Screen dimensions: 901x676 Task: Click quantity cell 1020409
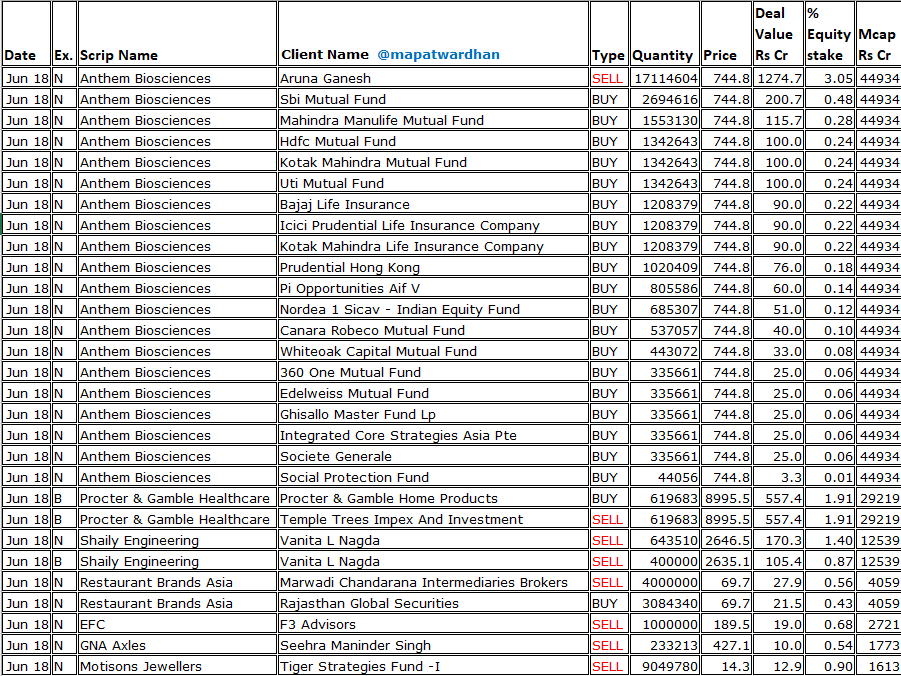click(x=664, y=267)
